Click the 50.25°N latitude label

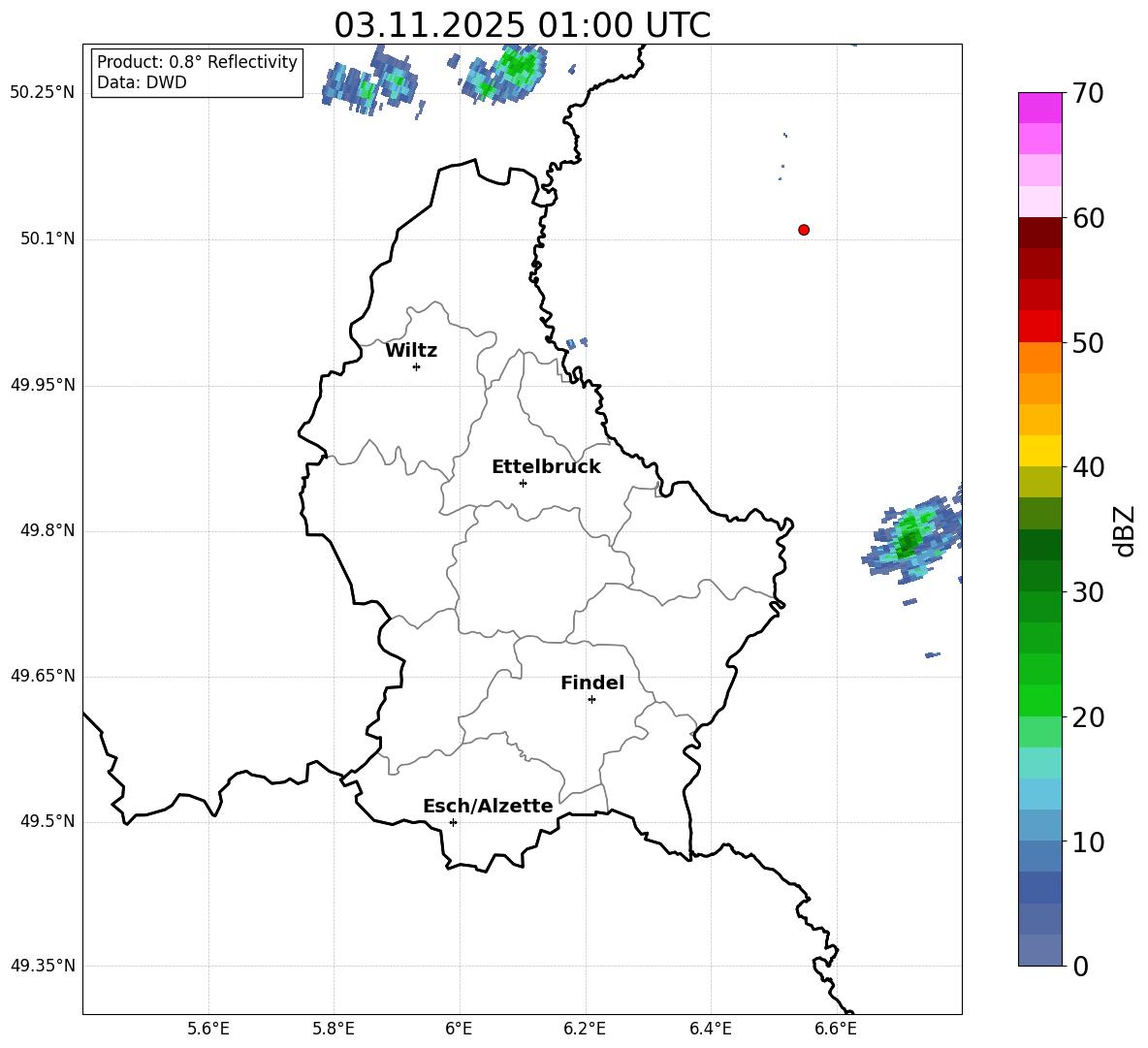(43, 93)
